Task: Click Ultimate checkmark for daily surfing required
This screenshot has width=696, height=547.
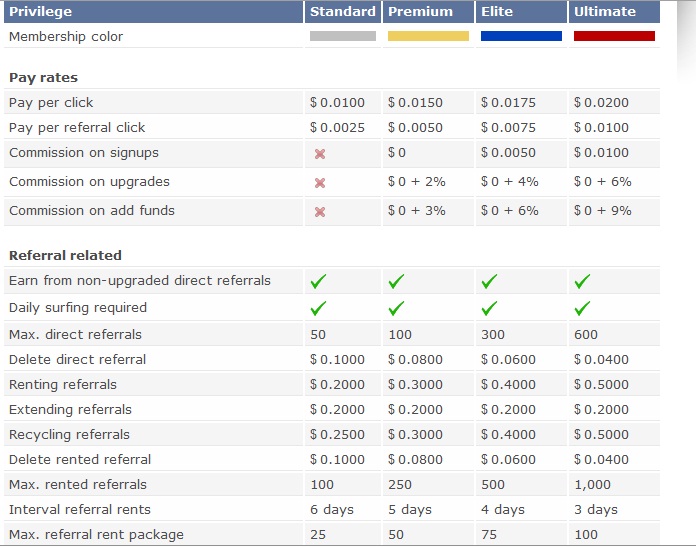Action: pos(582,308)
